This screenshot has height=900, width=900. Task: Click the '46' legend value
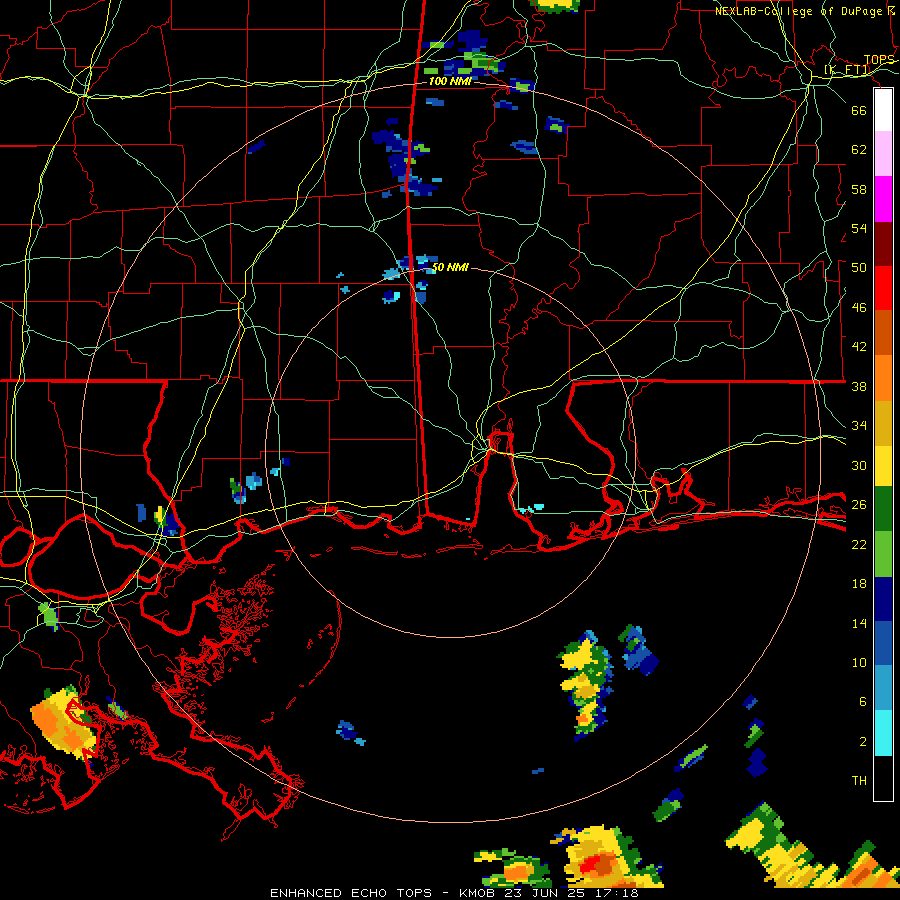[x=859, y=308]
